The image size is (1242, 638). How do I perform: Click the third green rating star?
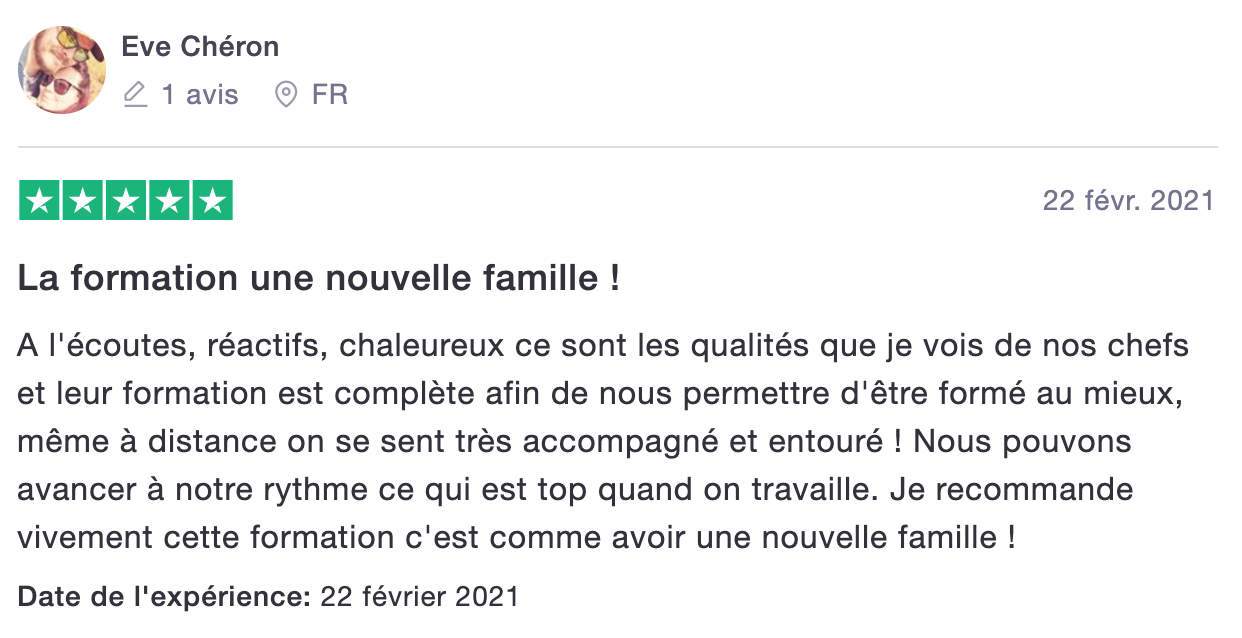126,200
